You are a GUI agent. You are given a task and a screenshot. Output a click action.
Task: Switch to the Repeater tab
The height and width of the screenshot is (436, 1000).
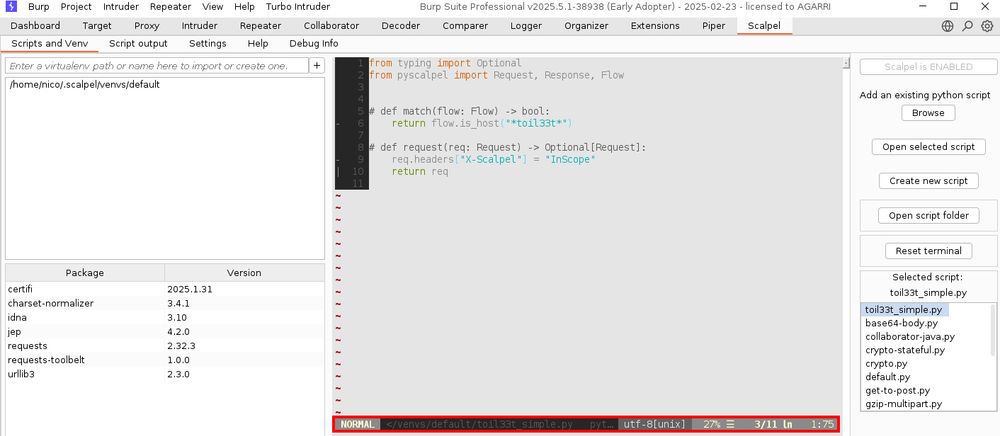tap(260, 26)
